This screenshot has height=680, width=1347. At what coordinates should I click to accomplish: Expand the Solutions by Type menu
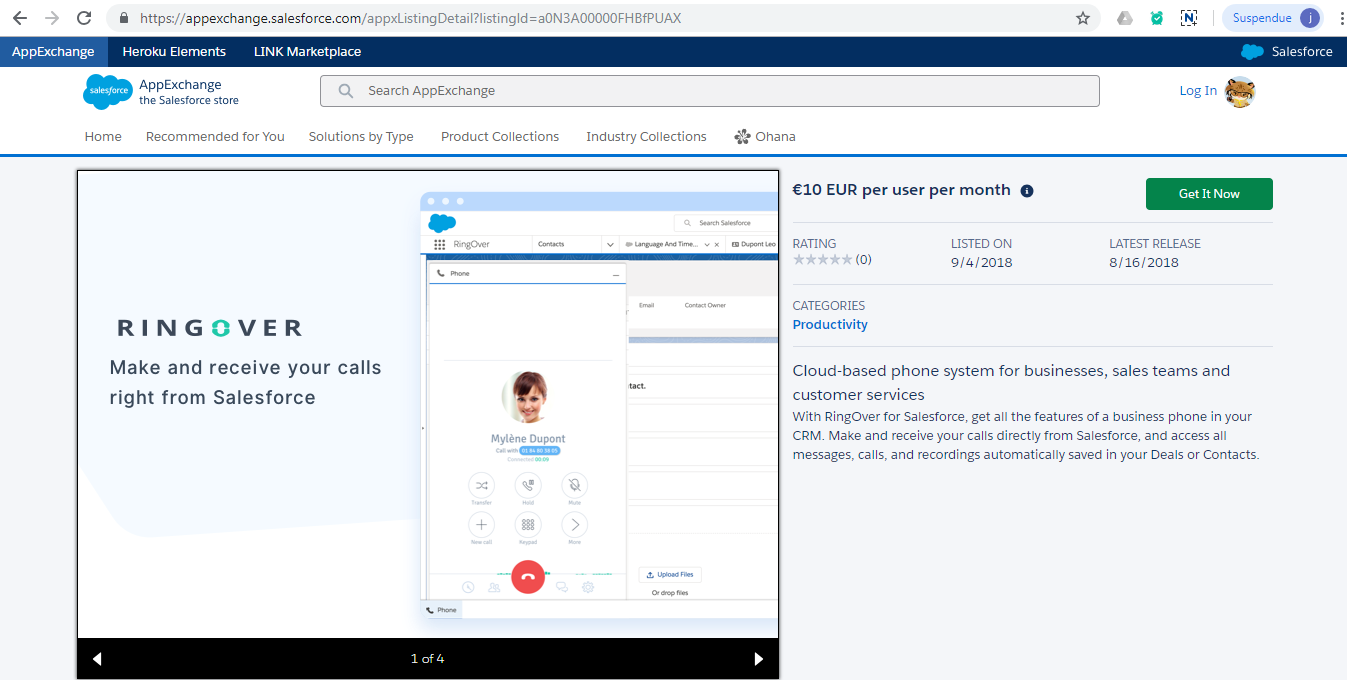[361, 137]
